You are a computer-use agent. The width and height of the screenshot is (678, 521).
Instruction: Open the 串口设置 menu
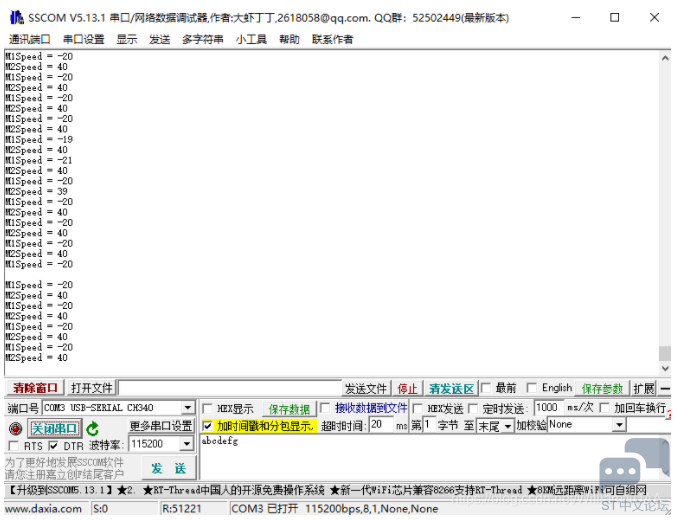84,39
